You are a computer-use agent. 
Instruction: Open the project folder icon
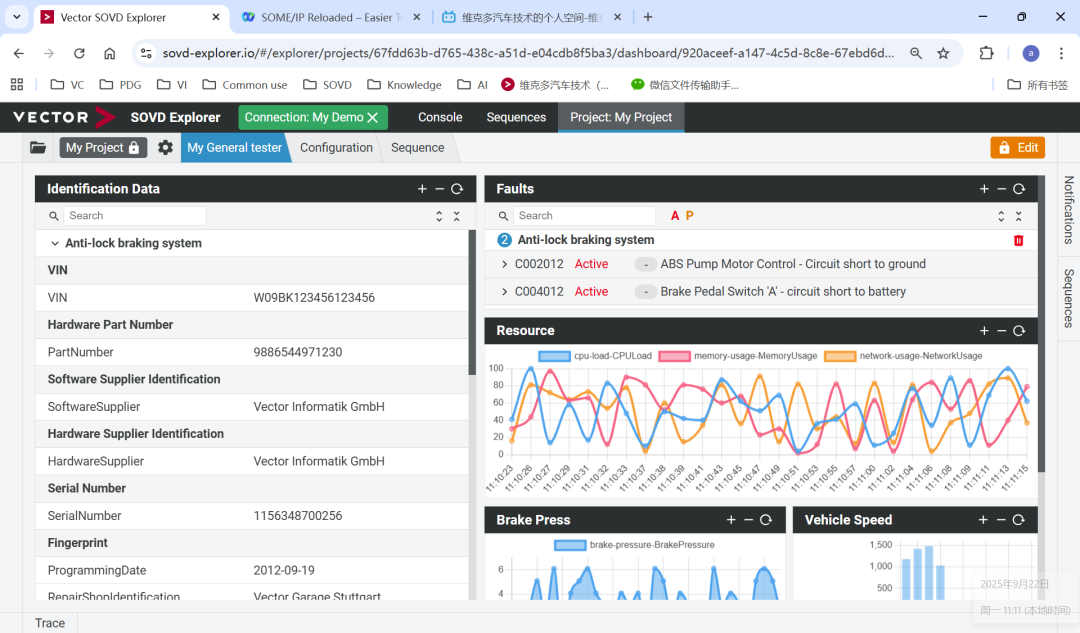click(38, 147)
